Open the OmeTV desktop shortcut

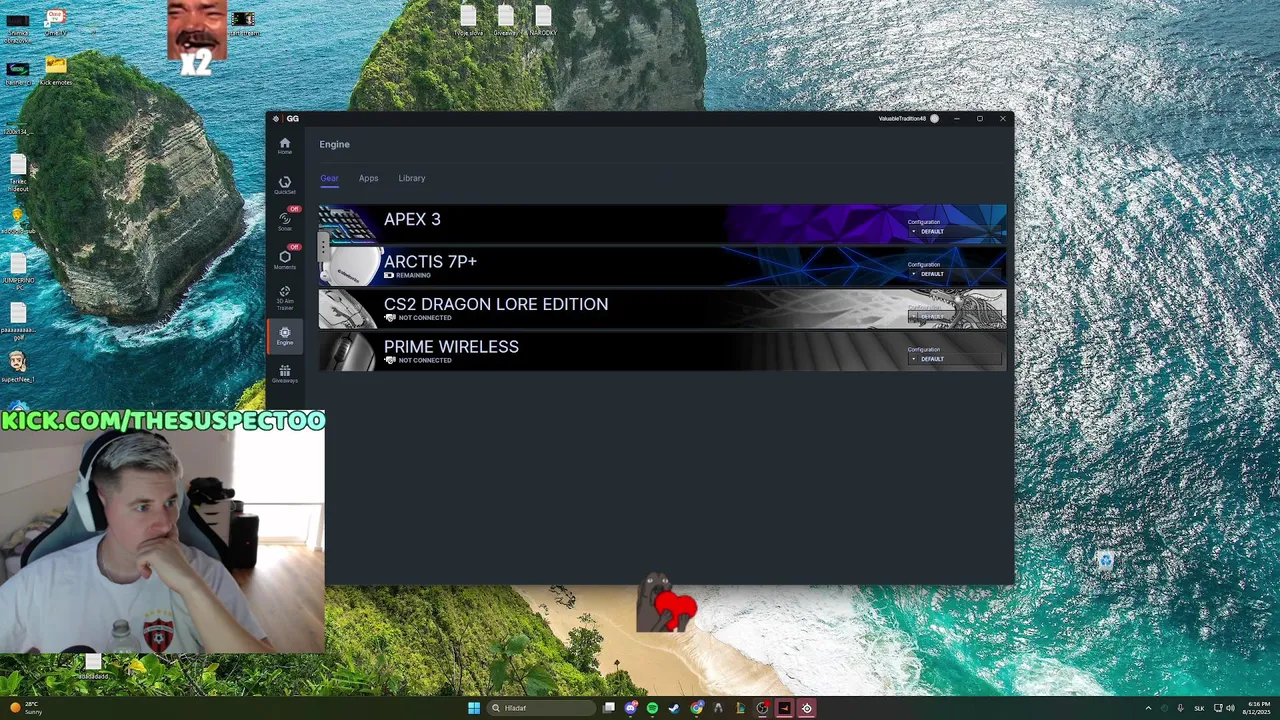(x=55, y=22)
